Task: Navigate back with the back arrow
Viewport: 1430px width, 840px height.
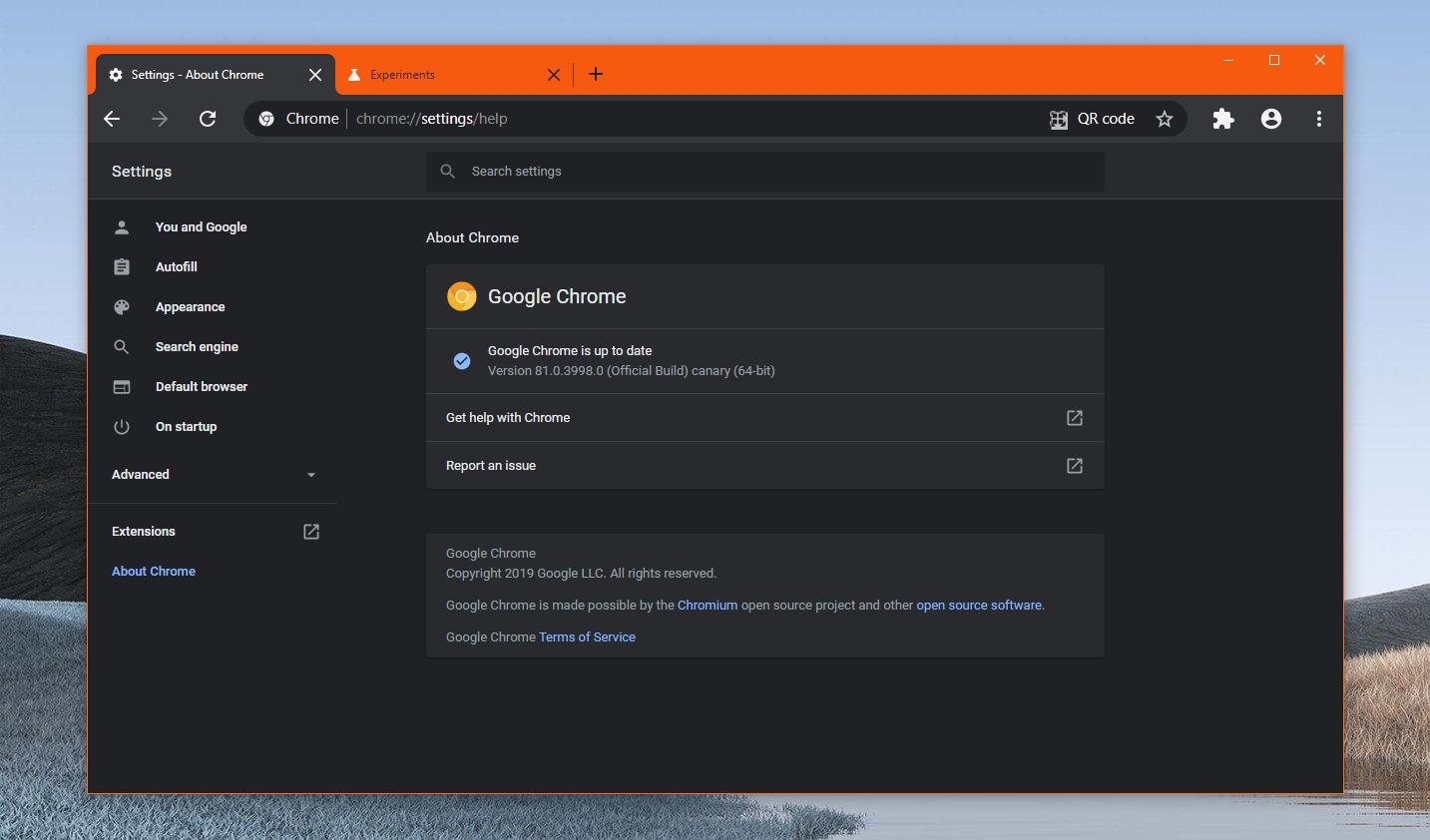Action: (x=112, y=119)
